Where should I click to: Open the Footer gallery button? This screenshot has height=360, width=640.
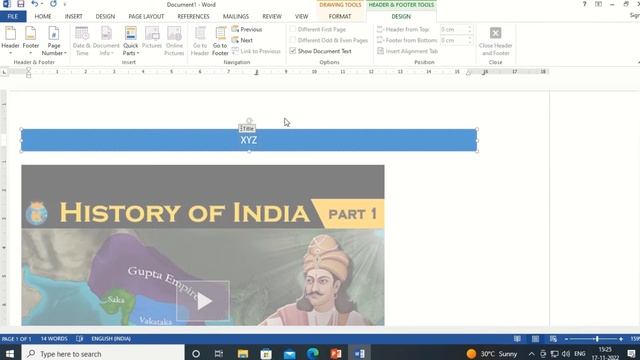point(31,41)
